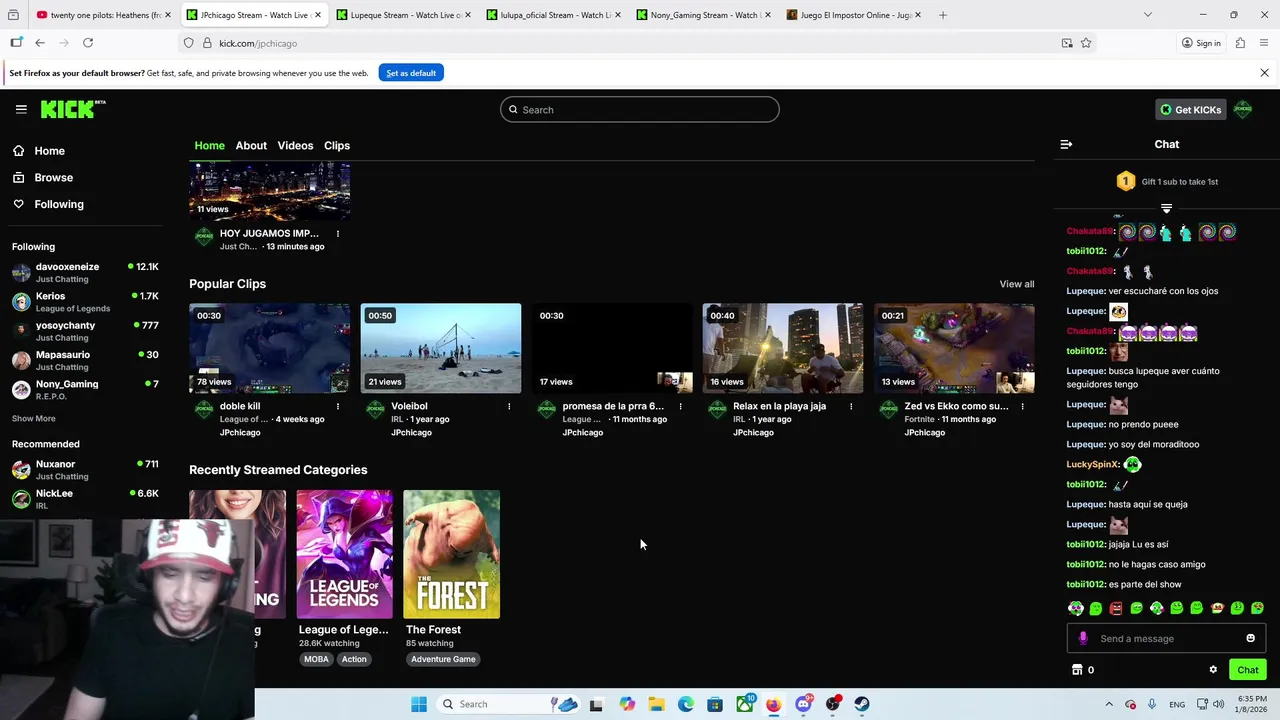Open Steam from the taskbar

[x=862, y=704]
